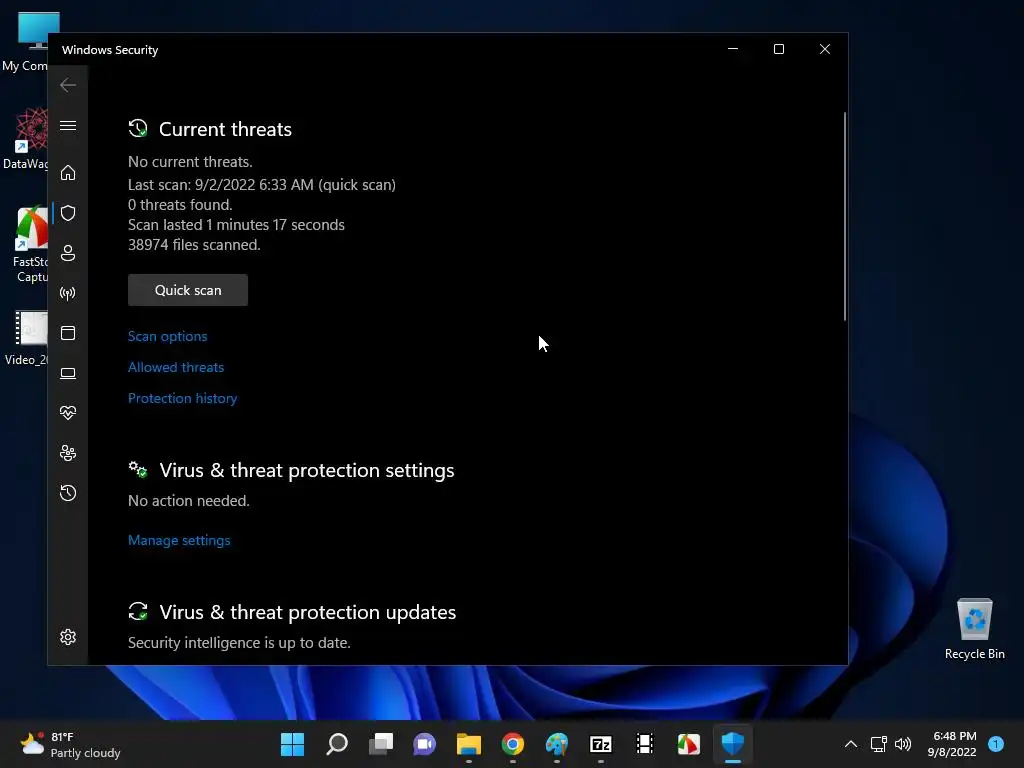Open the film strip video app on taskbar
Image resolution: width=1024 pixels, height=768 pixels.
click(645, 744)
